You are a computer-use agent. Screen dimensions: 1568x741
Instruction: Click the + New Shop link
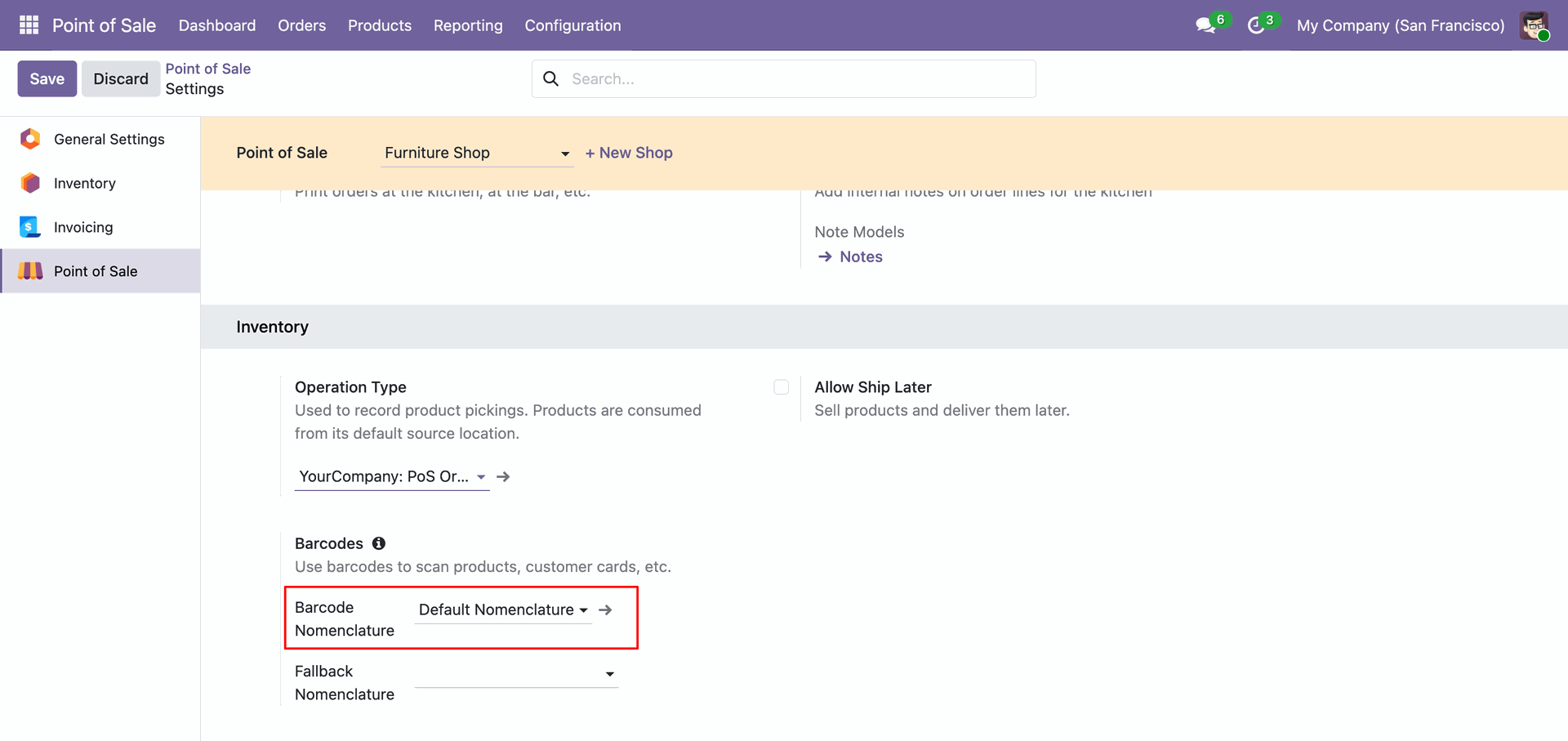pos(629,153)
